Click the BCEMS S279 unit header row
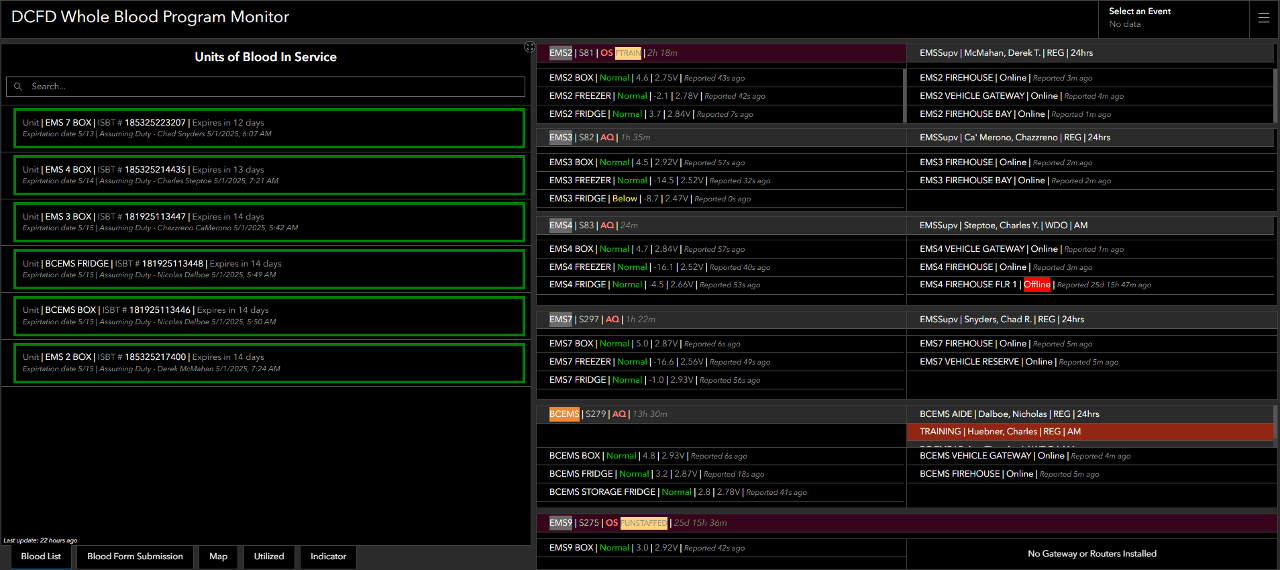Viewport: 1280px width, 570px height. [x=721, y=414]
